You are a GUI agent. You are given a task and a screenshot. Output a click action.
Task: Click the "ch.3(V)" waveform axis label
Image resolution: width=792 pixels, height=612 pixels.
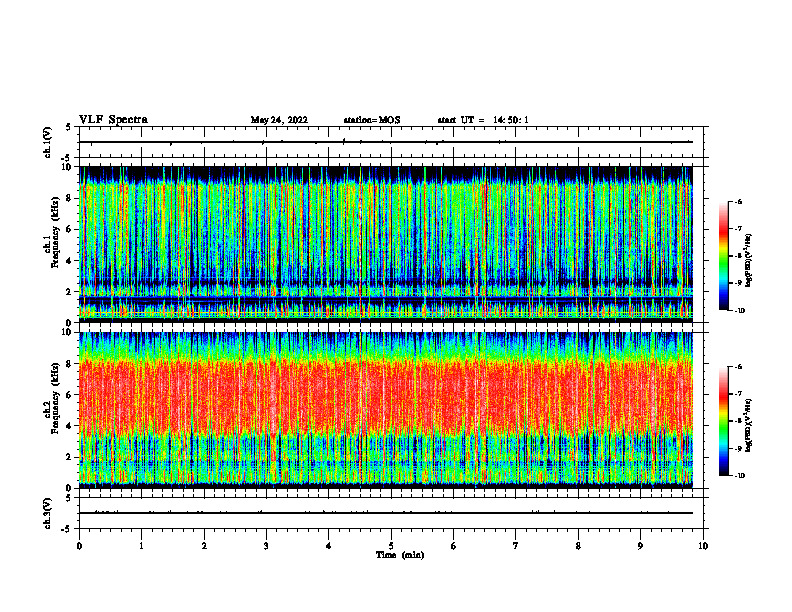click(x=47, y=513)
